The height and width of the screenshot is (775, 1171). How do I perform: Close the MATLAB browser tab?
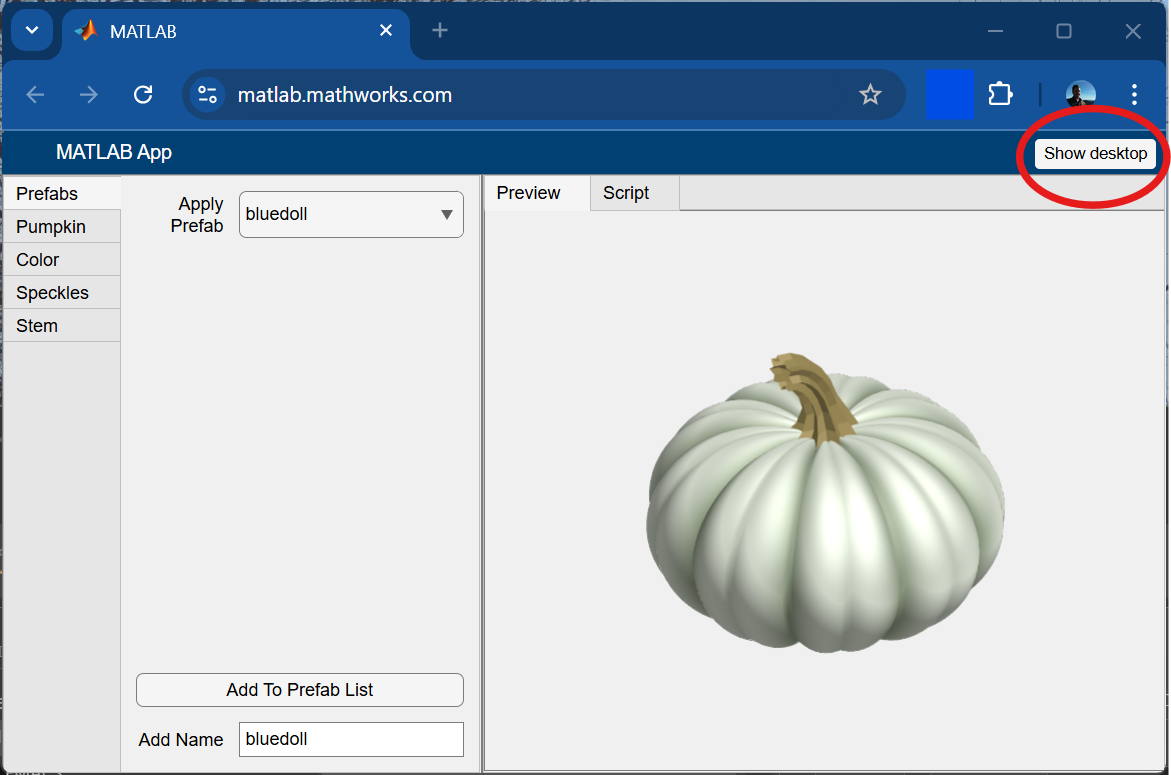pos(386,31)
